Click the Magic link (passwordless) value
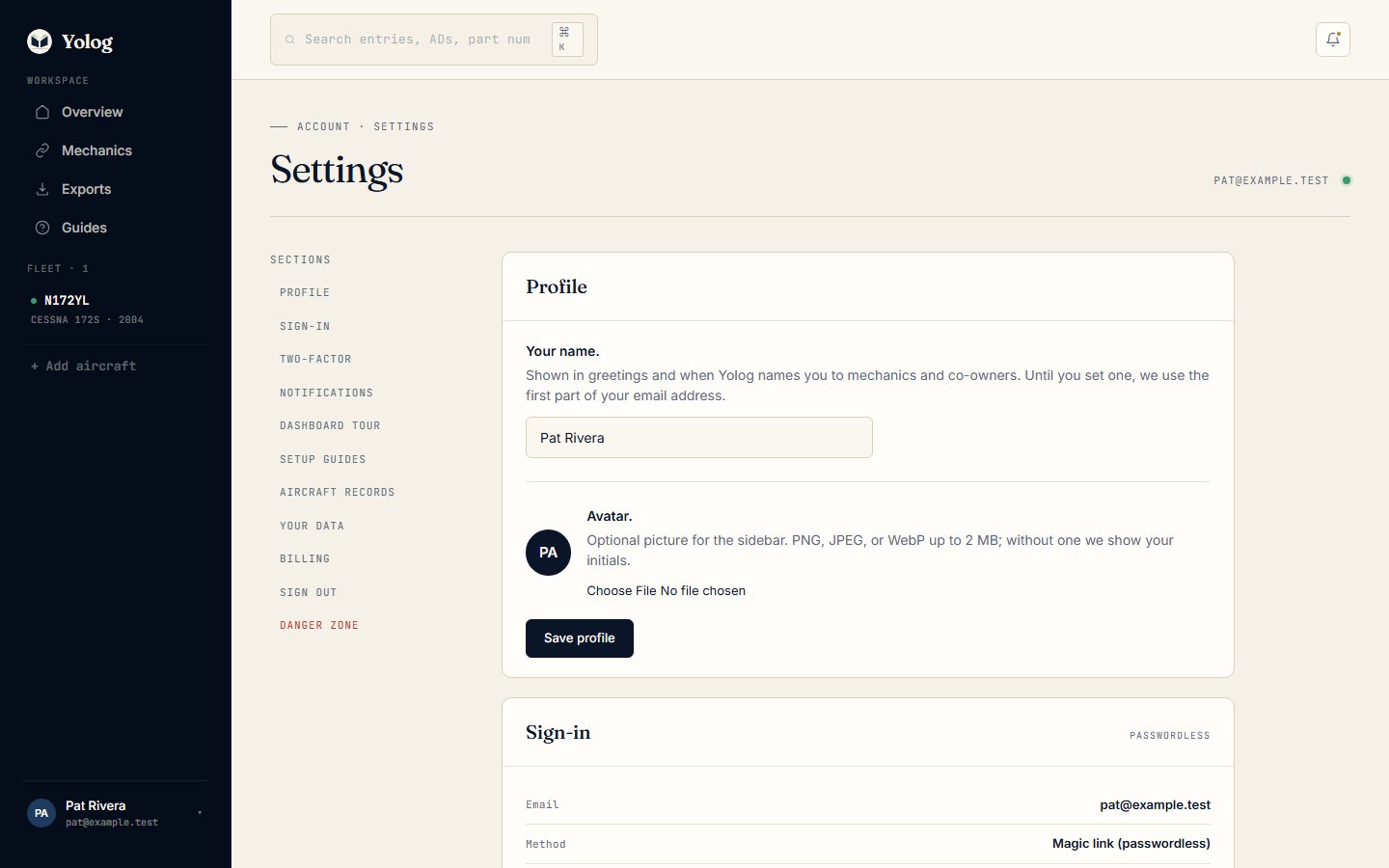This screenshot has width=1389, height=868. point(1131,843)
